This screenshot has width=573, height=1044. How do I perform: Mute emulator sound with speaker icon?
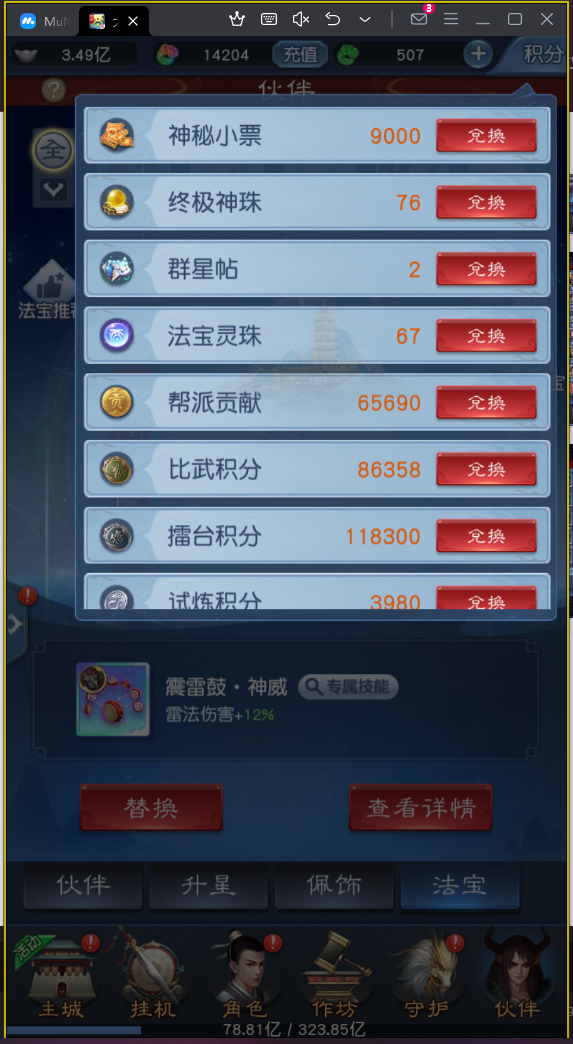coord(301,19)
